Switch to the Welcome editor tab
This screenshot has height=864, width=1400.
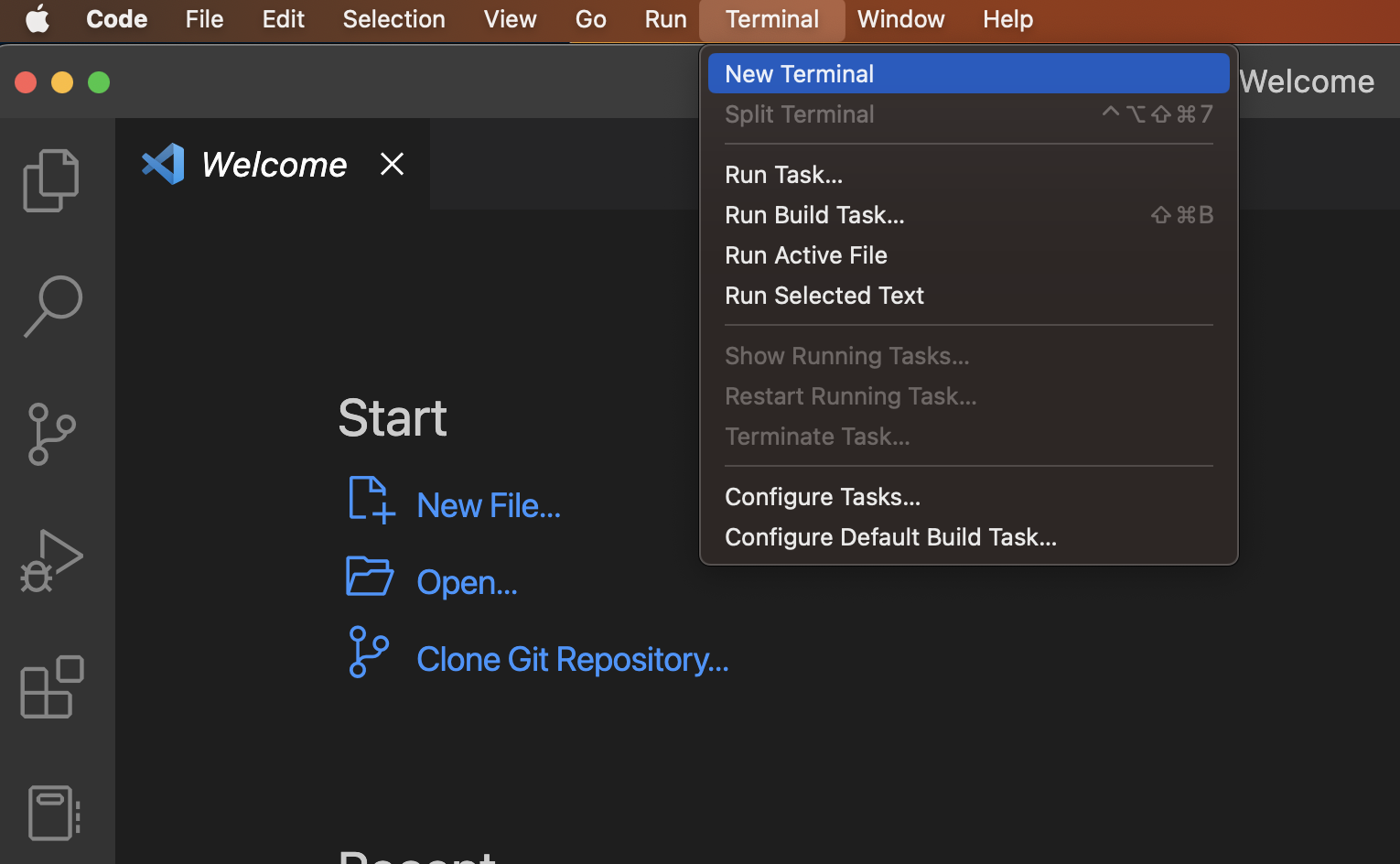click(274, 164)
